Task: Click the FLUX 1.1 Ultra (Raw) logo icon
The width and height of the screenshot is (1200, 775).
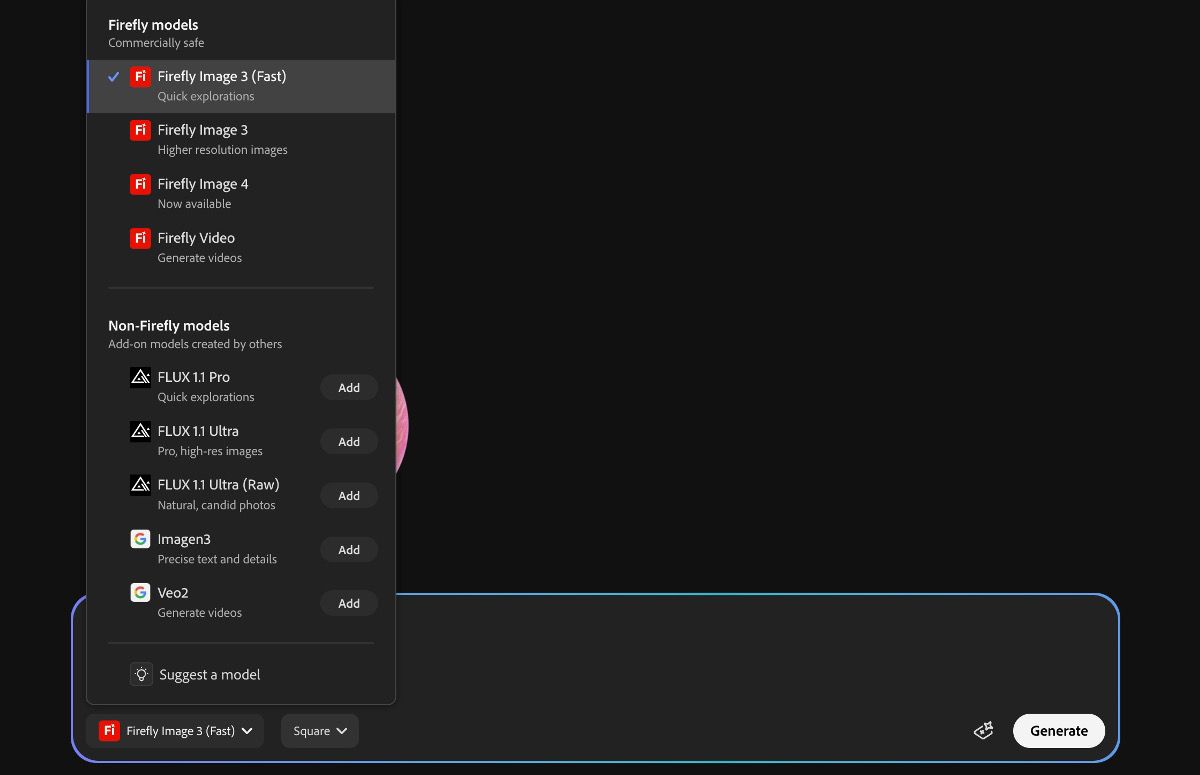Action: pos(140,485)
